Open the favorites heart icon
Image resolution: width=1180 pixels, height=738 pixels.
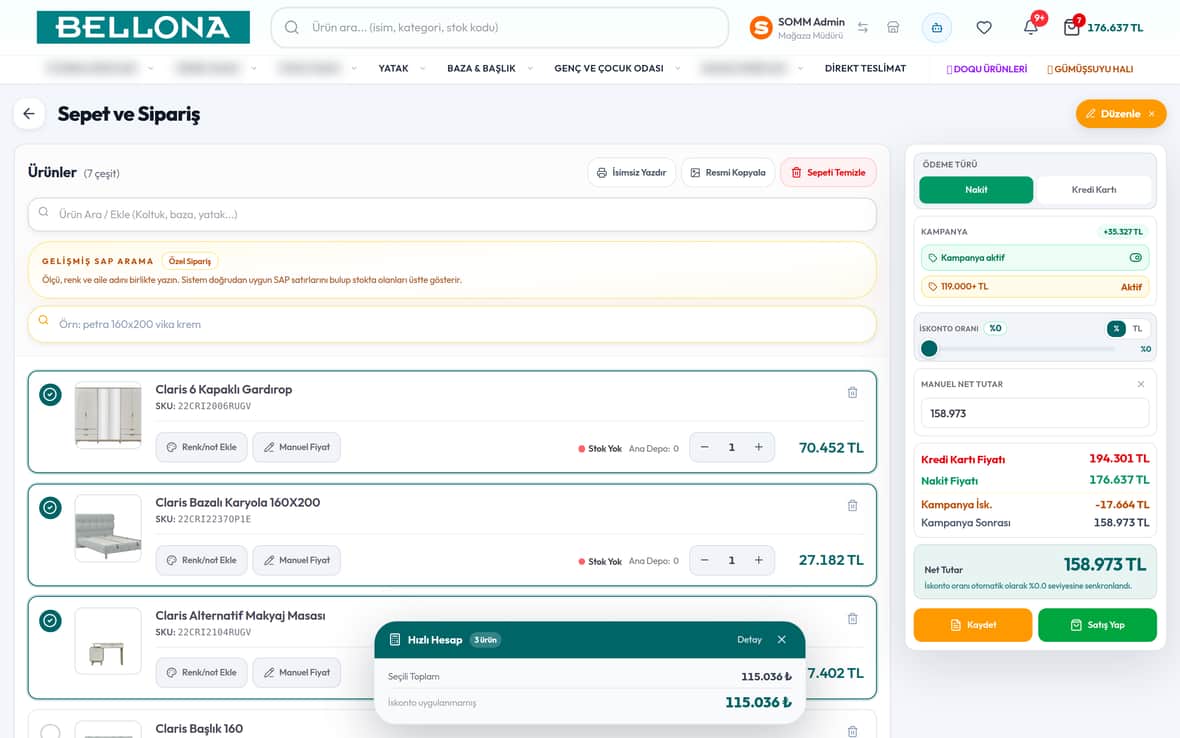984,28
